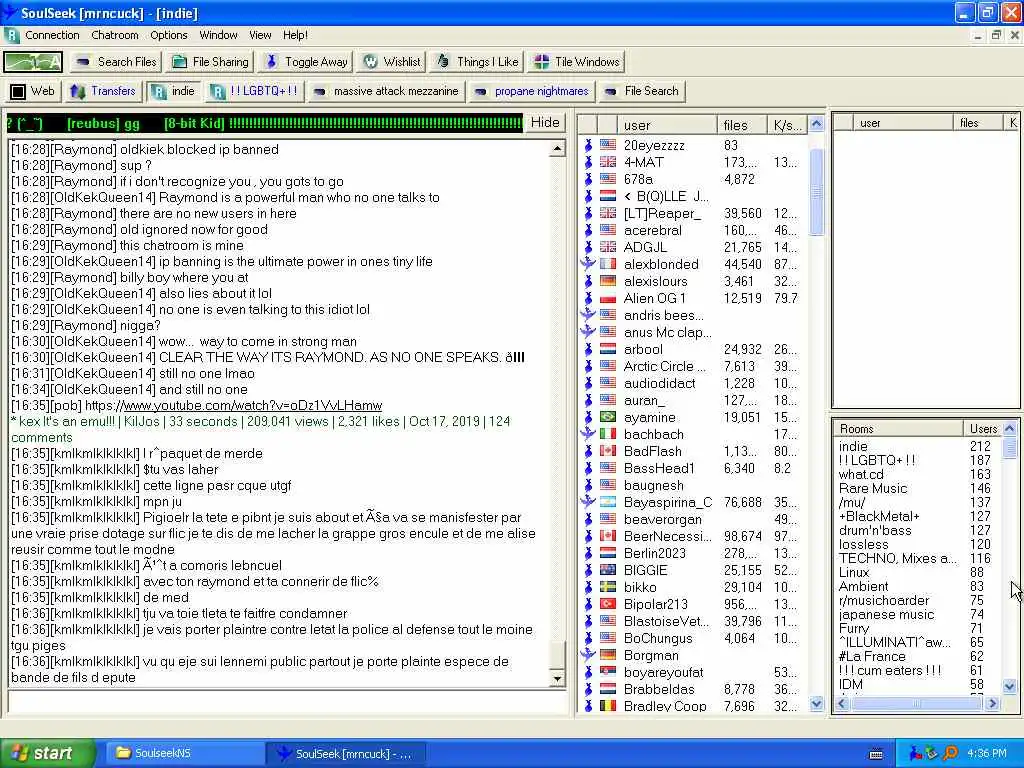Open massive attack mezzanine search tab

385,91
